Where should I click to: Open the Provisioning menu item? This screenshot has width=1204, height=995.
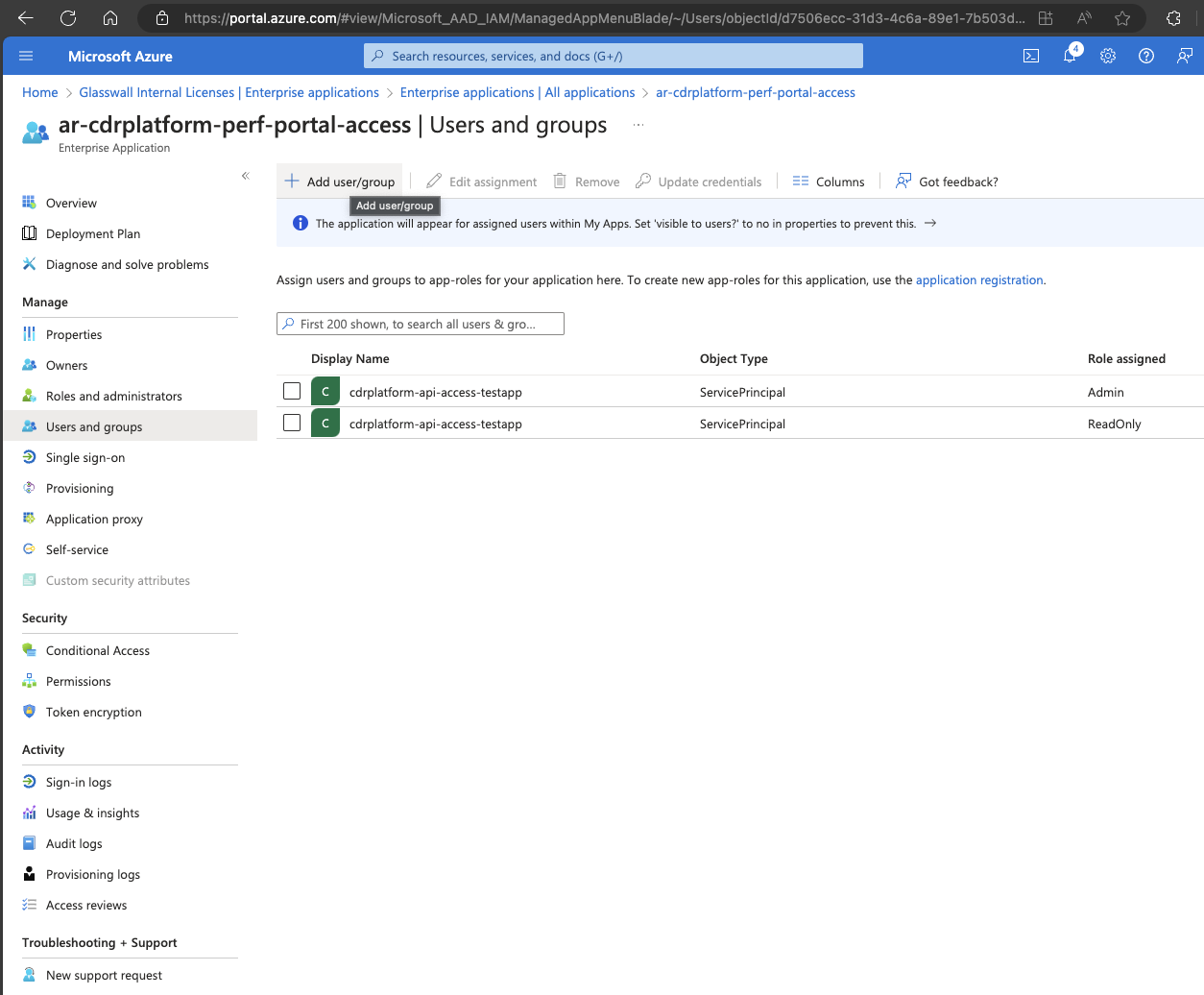(80, 488)
